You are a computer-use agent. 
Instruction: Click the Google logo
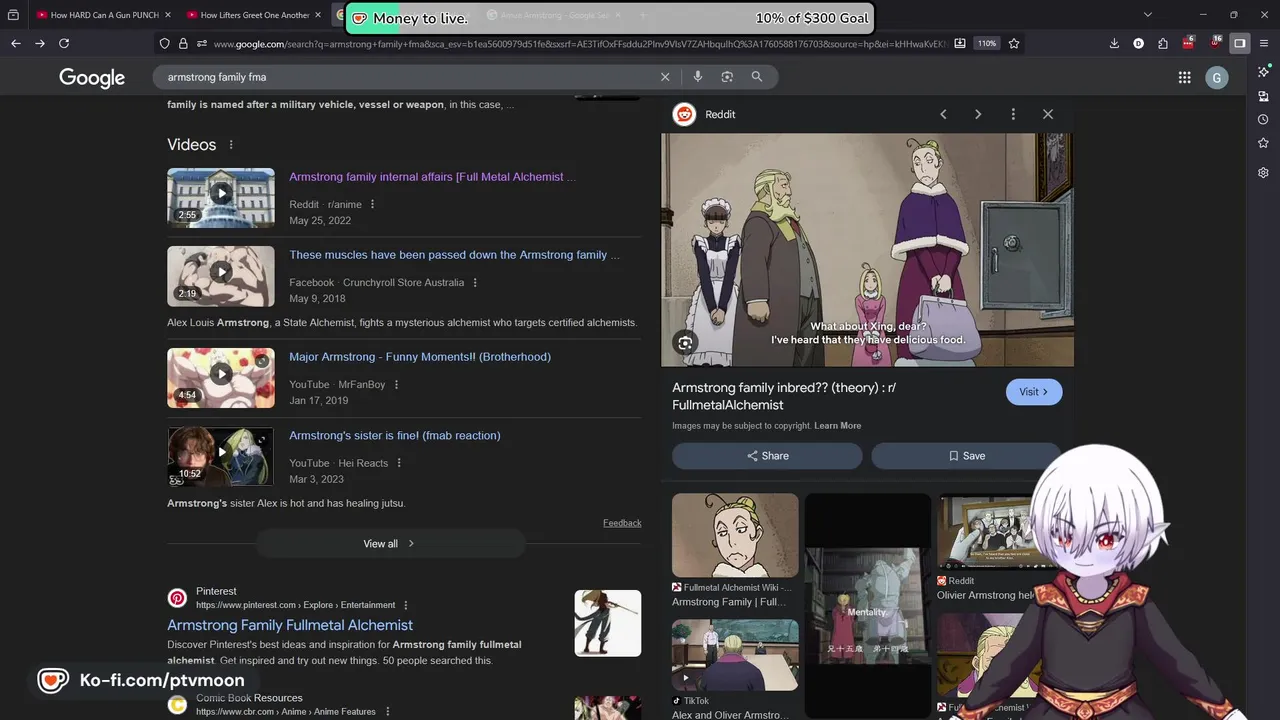(x=92, y=78)
